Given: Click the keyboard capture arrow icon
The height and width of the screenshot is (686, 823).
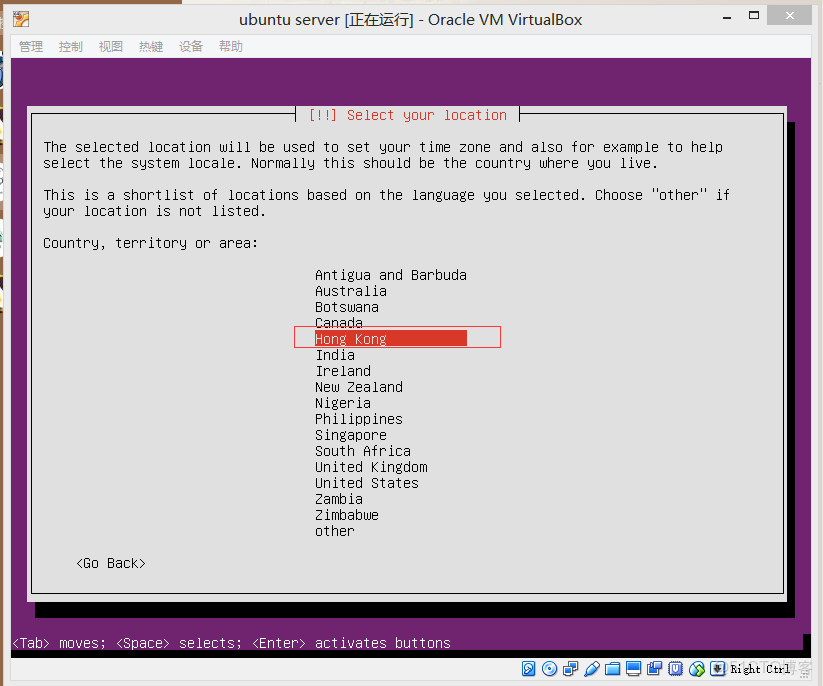Looking at the screenshot, I should [x=718, y=669].
